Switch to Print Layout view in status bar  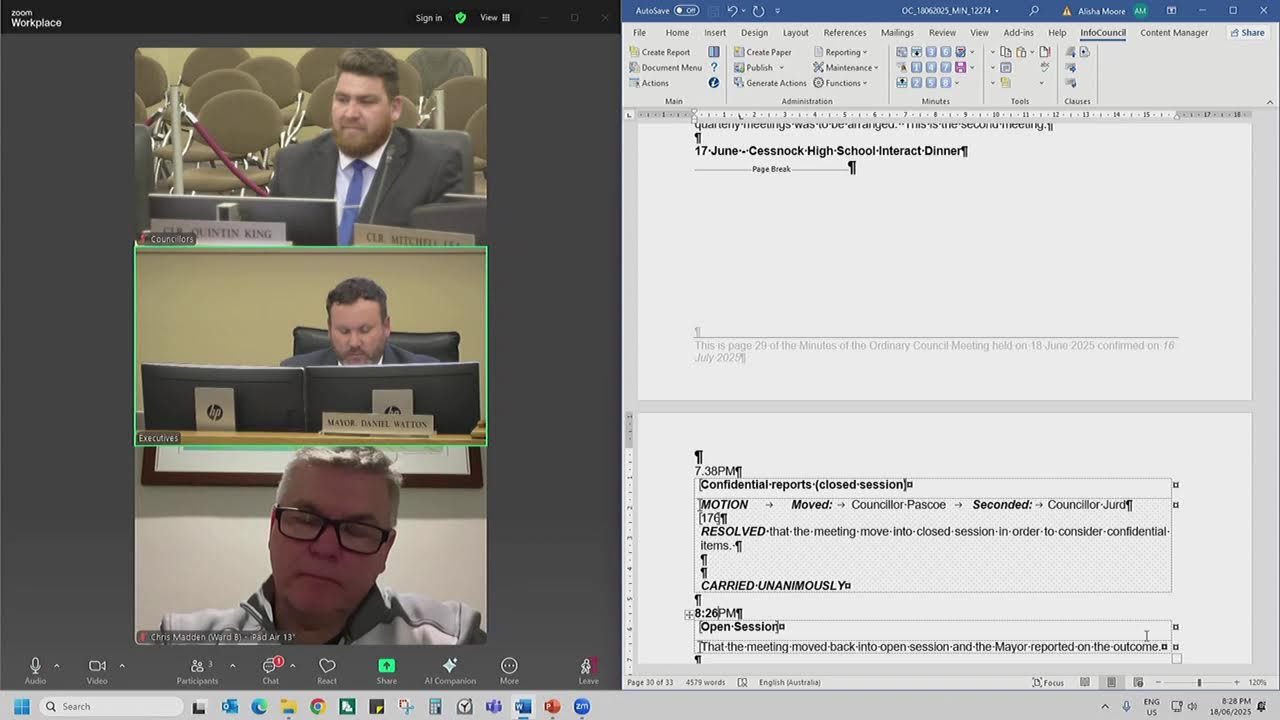1111,682
